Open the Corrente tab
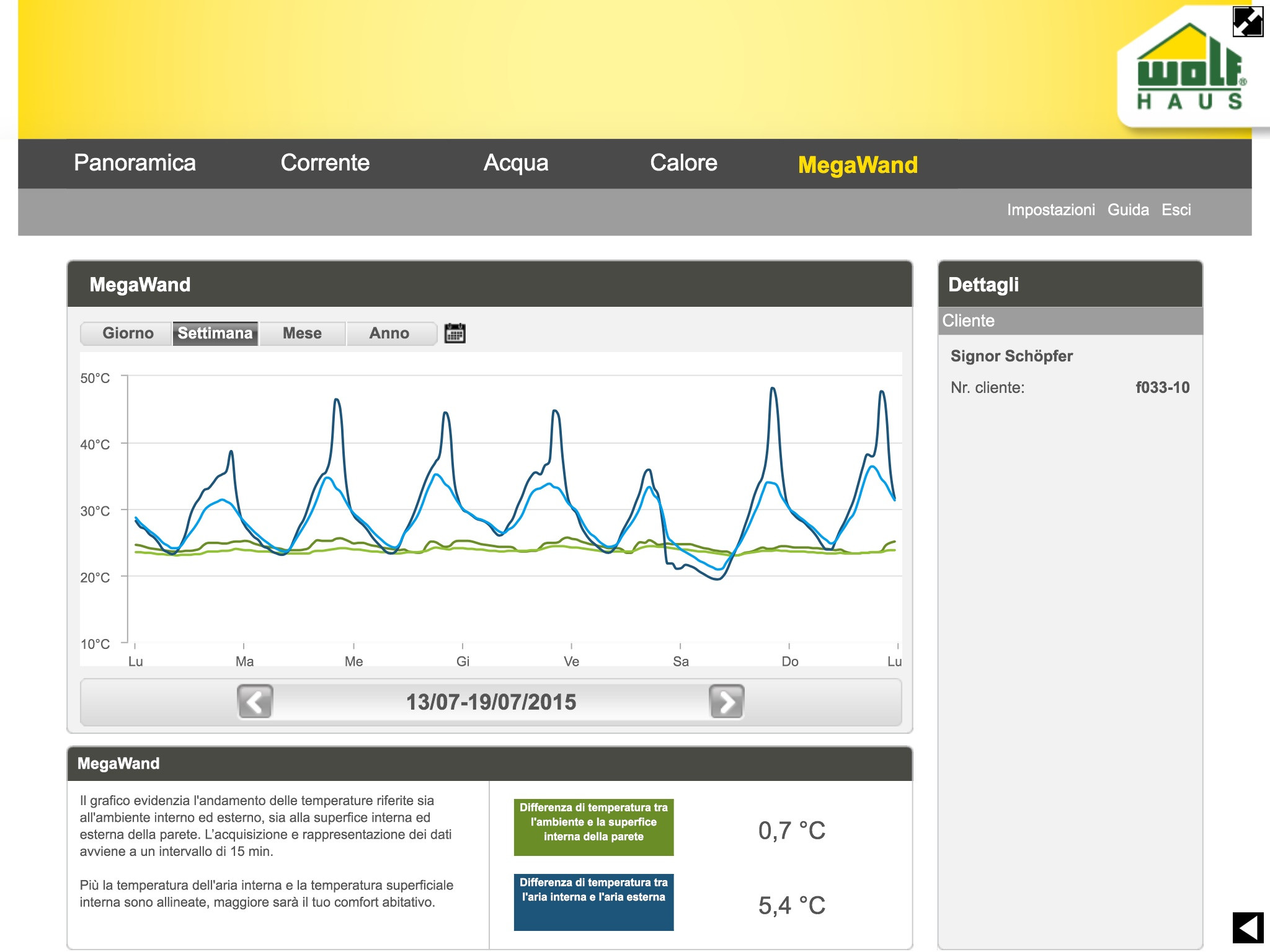The height and width of the screenshot is (952, 1270). [325, 163]
